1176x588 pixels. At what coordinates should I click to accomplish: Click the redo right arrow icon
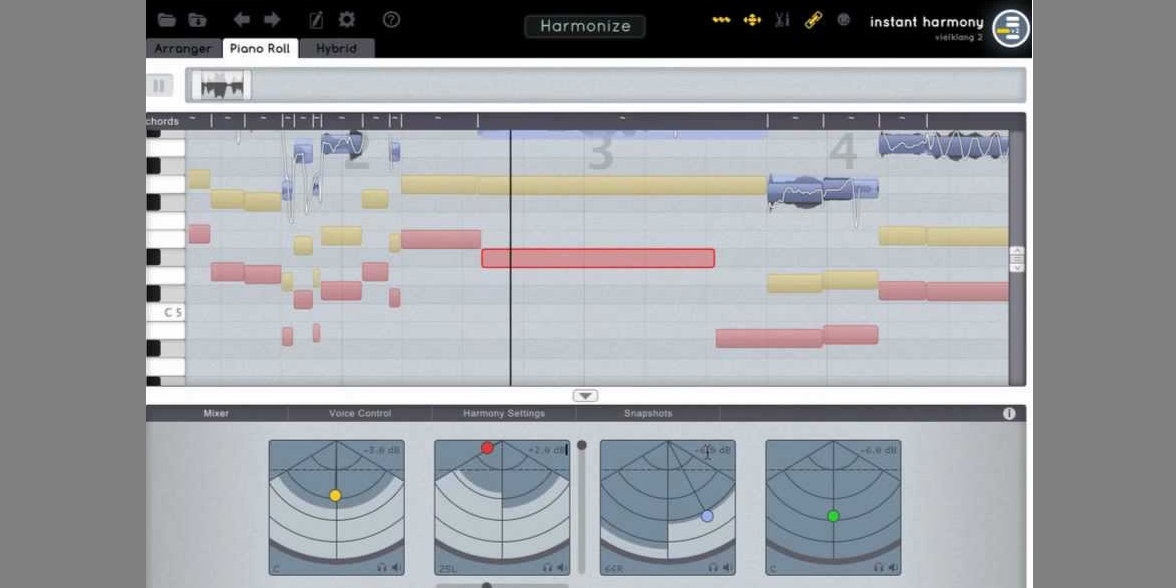click(x=272, y=20)
